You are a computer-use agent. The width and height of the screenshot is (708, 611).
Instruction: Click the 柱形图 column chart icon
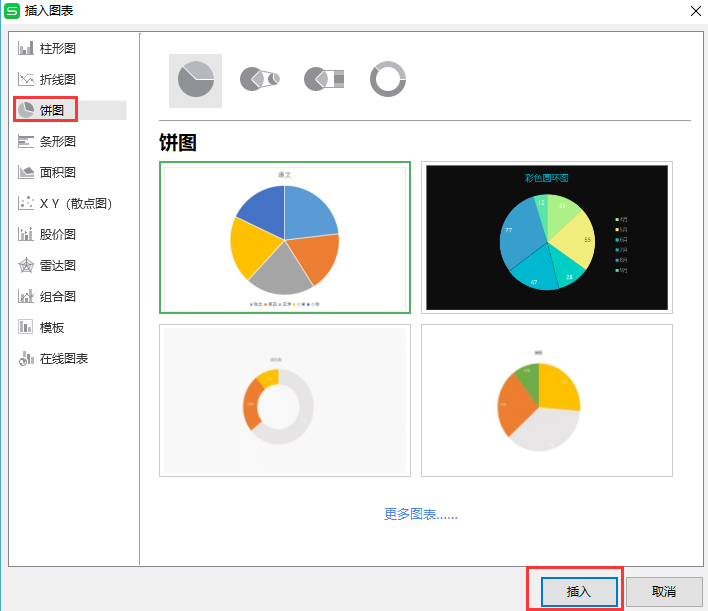tap(27, 48)
